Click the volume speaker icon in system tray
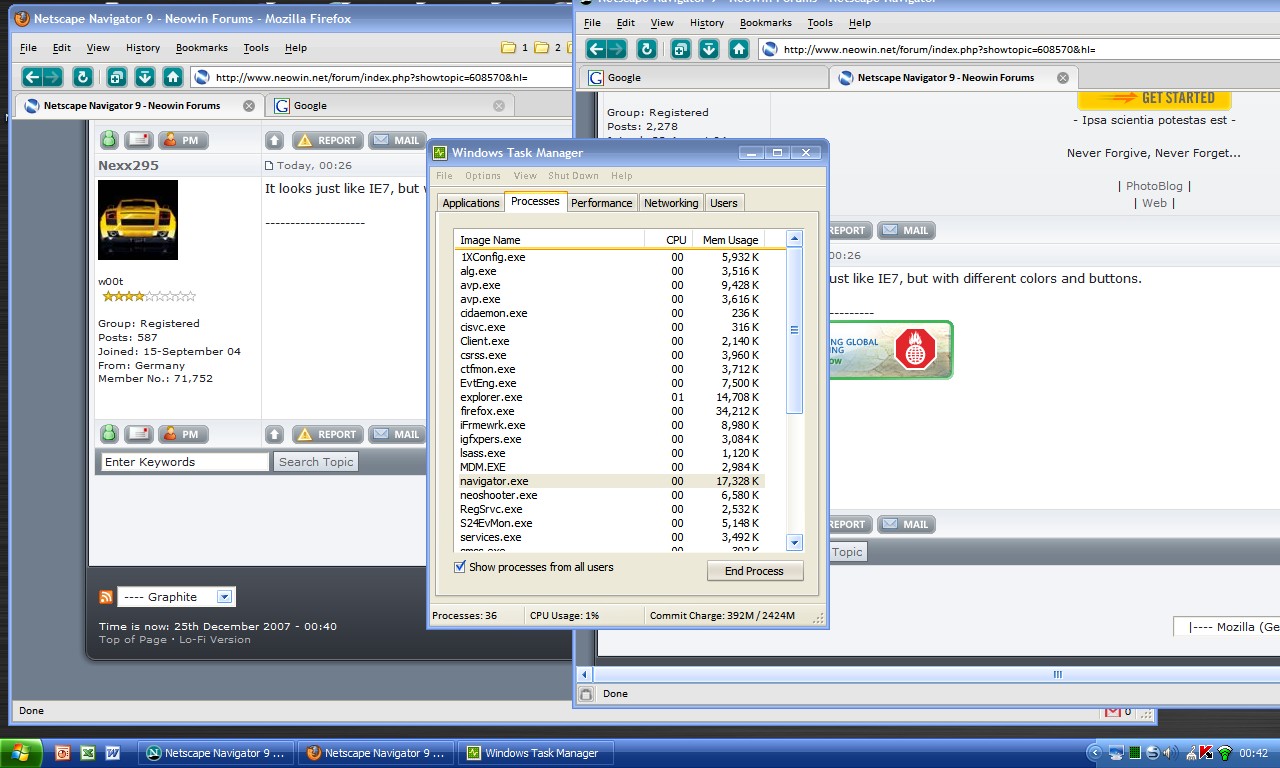Viewport: 1280px width, 768px height. click(1169, 753)
